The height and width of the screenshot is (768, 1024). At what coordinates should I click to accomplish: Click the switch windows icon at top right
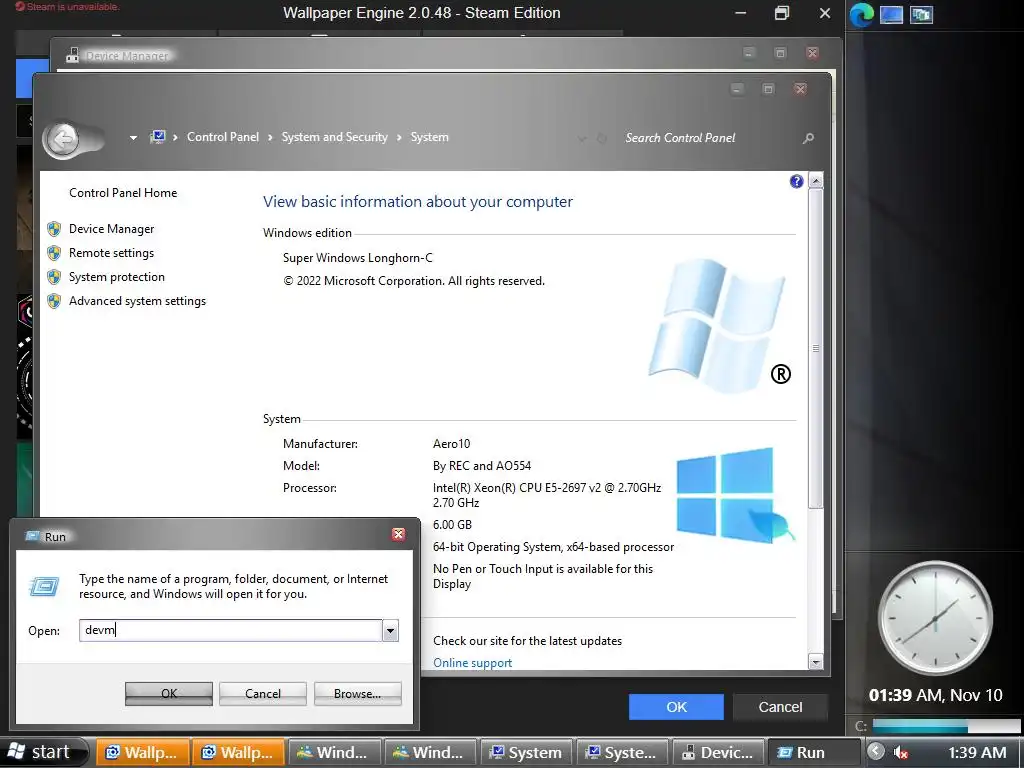[x=921, y=14]
